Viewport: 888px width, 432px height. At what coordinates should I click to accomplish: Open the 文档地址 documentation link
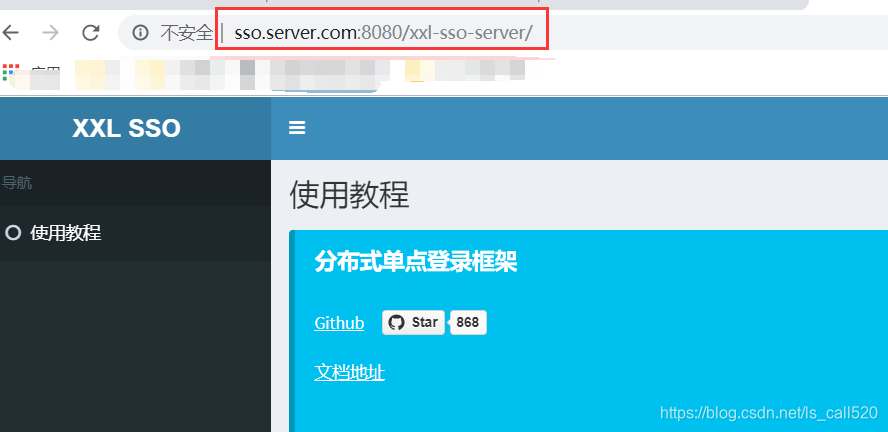[x=349, y=373]
